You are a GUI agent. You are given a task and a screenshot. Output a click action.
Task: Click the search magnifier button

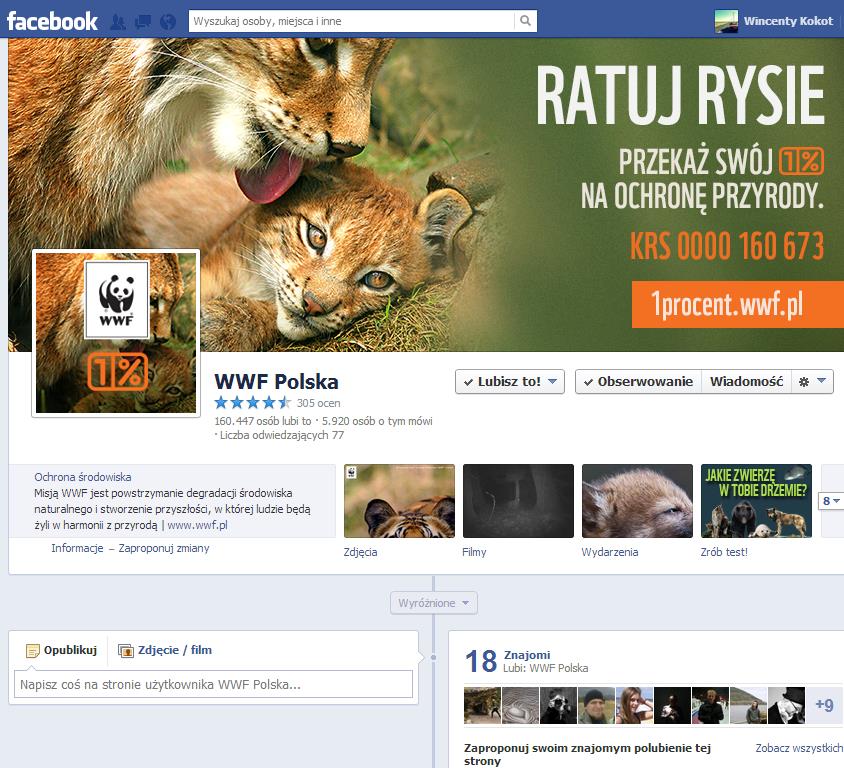pos(525,21)
